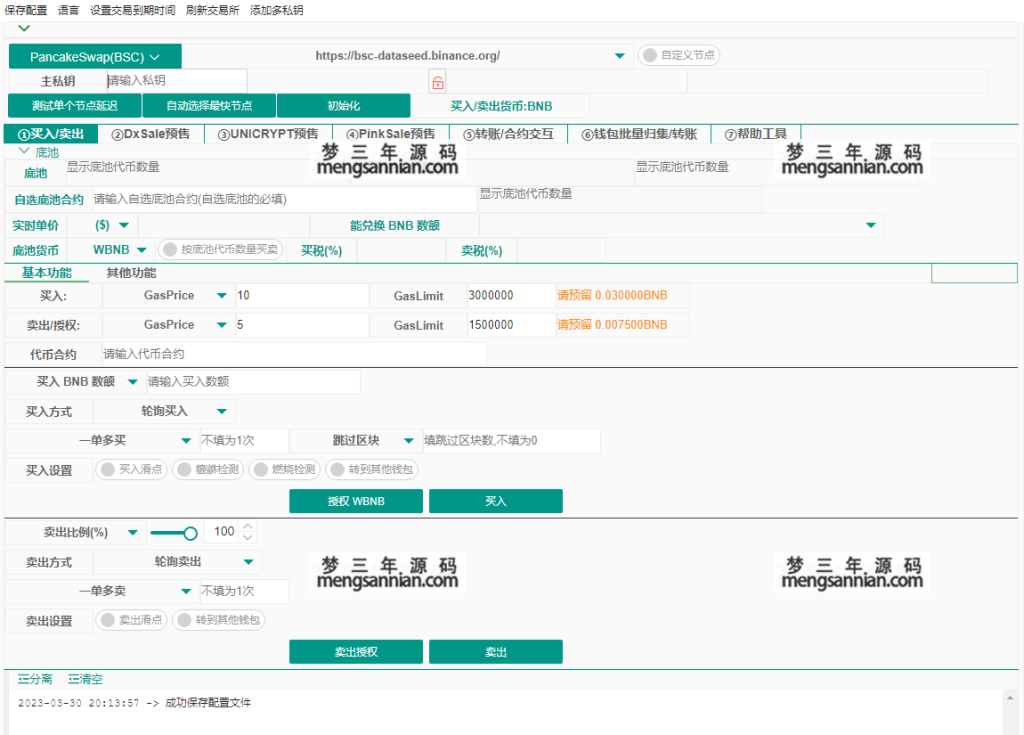Click the 测试单个节点延迟 button

tap(74, 106)
